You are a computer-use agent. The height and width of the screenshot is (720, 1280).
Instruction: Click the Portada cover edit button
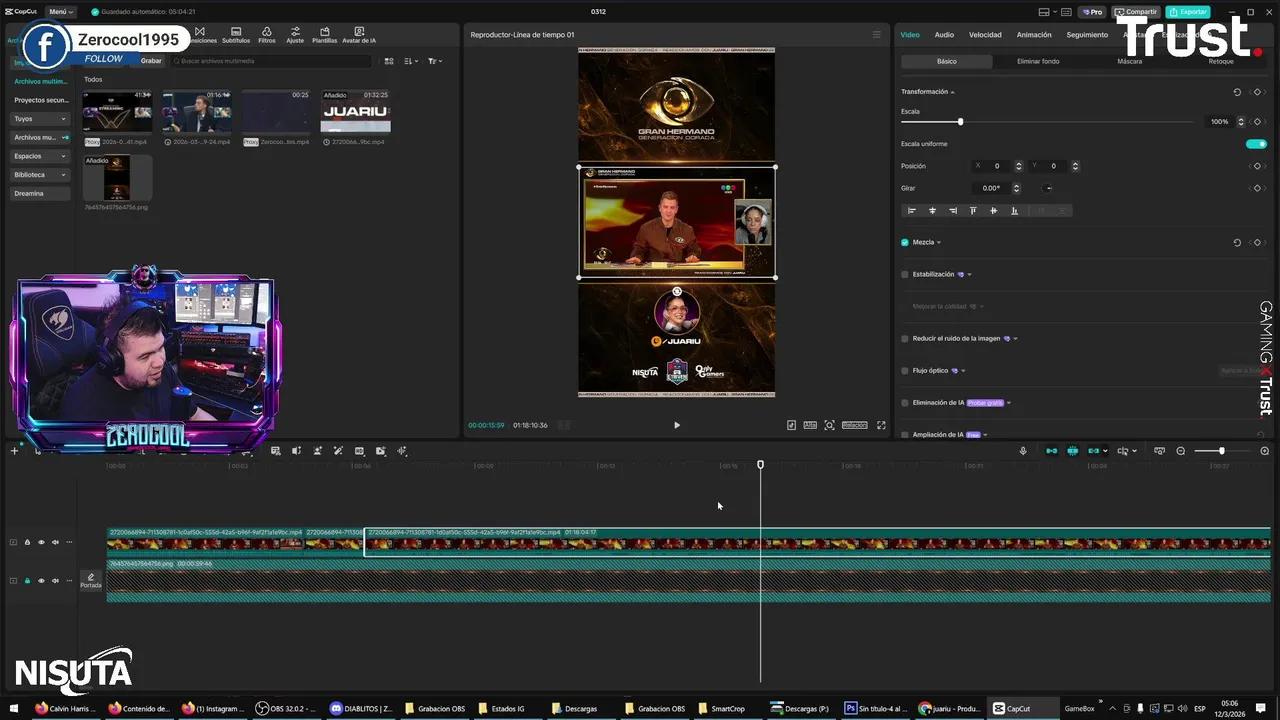(x=91, y=580)
